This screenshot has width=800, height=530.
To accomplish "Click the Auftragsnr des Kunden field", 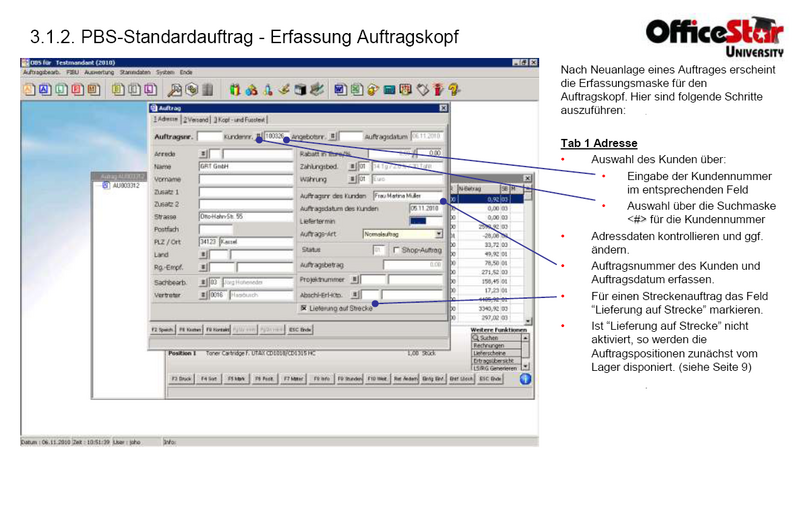I will coord(408,196).
